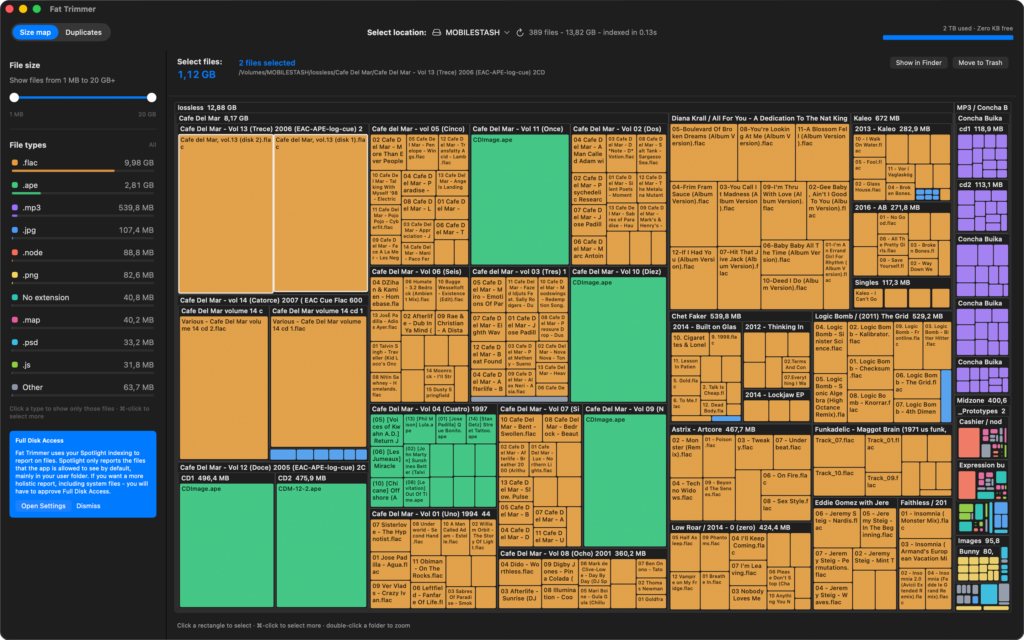Select Cafe del Mar vol.13 disk 1 flac block
Image resolution: width=1024 pixels, height=640 pixels.
point(321,214)
